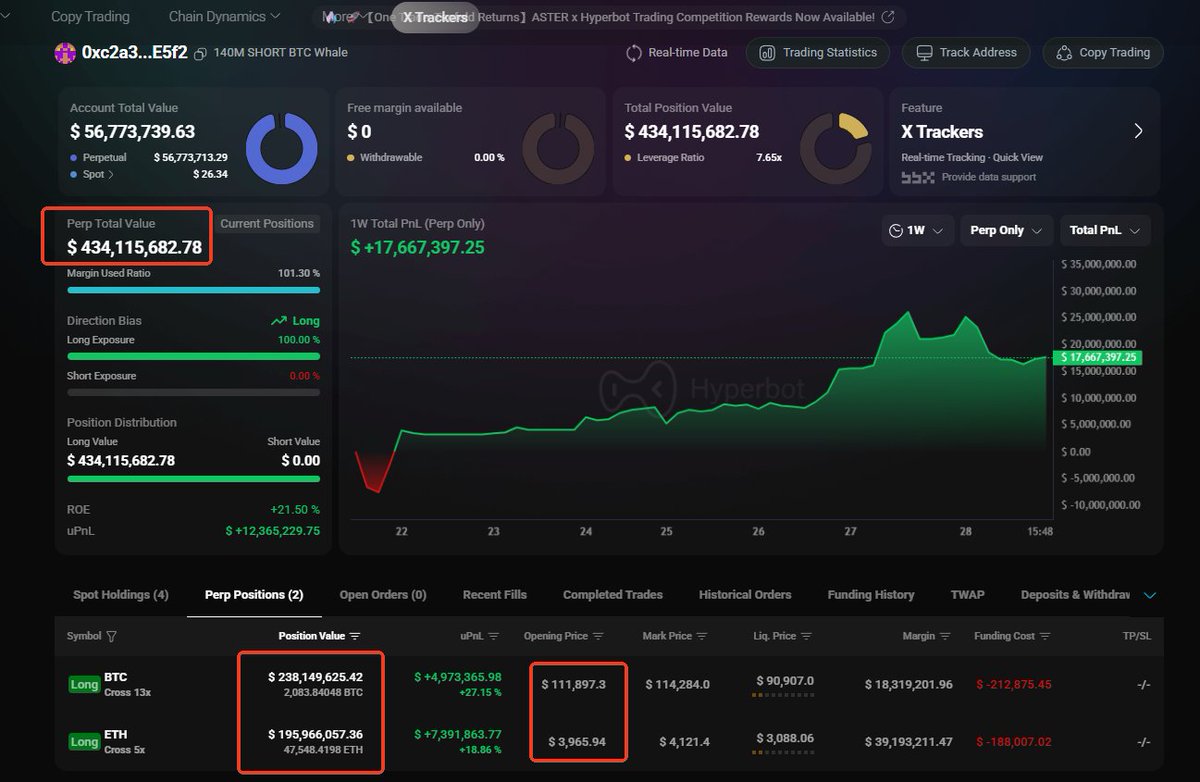The width and height of the screenshot is (1200, 782).
Task: Expand the hidden tabs chevron
Action: [1149, 595]
